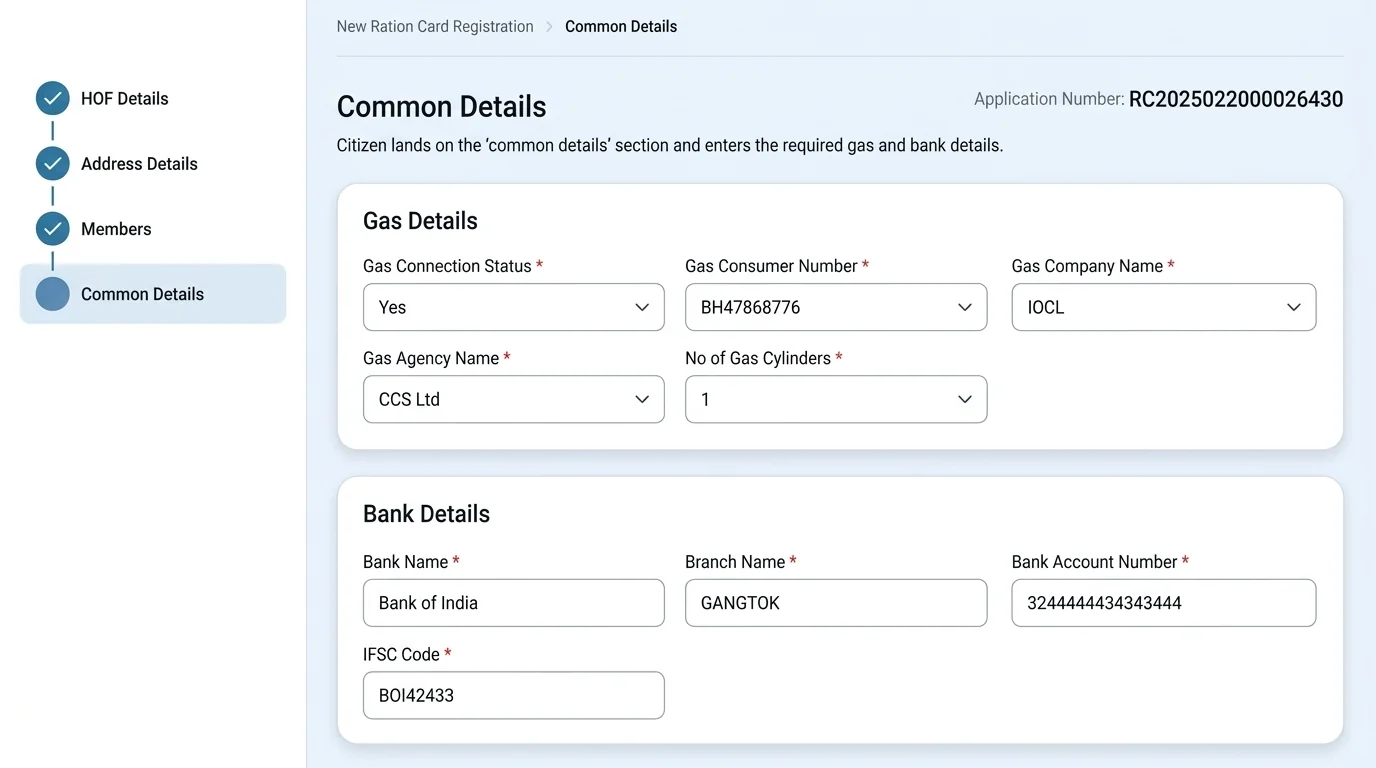The width and height of the screenshot is (1376, 768).
Task: Expand the Gas Agency Name dropdown
Action: (x=514, y=399)
